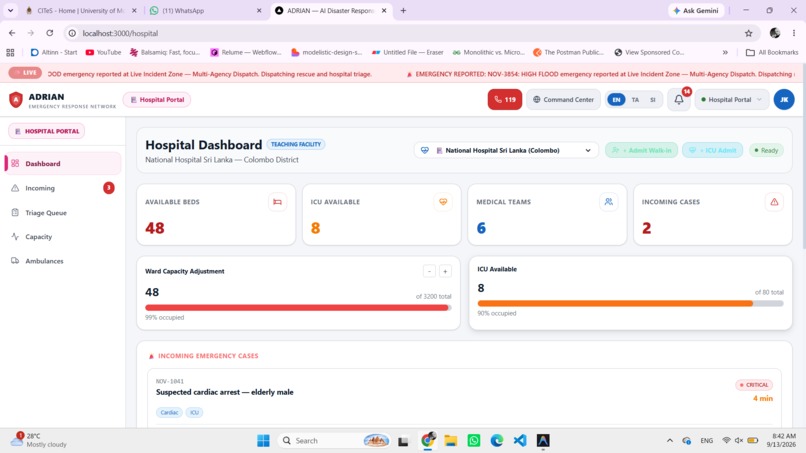This screenshot has width=806, height=453.
Task: Switch to the WhatsApp browser tab
Action: point(205,11)
